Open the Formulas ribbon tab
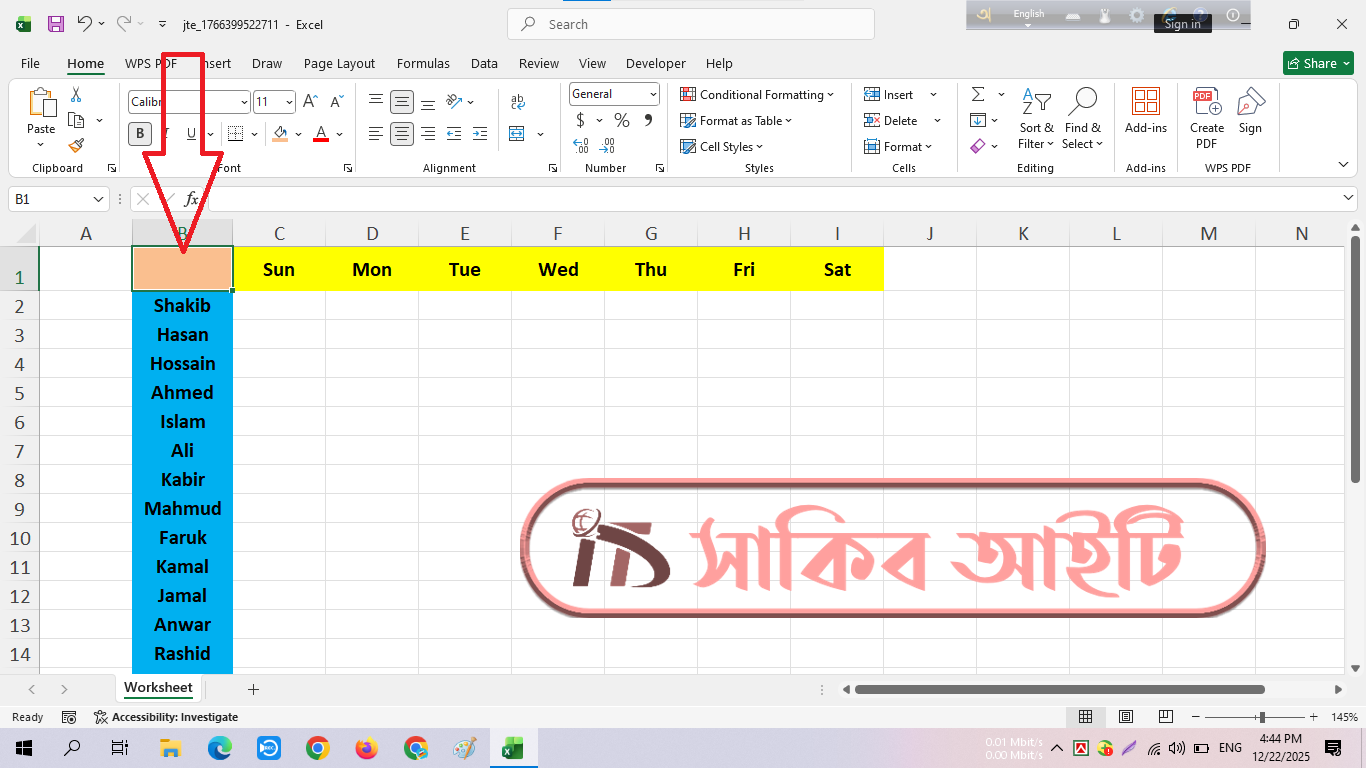Image resolution: width=1366 pixels, height=768 pixels. pyautogui.click(x=423, y=63)
